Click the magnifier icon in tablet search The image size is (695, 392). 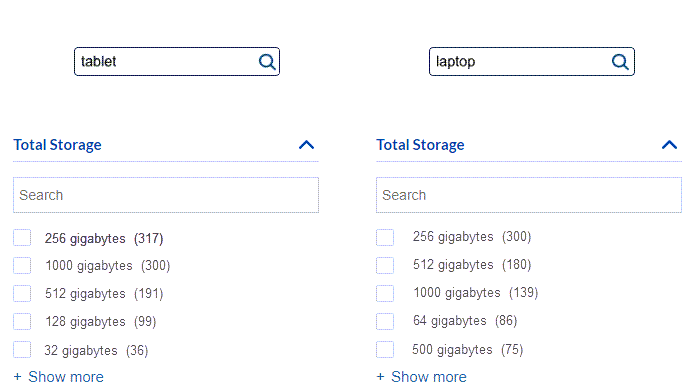tap(267, 62)
